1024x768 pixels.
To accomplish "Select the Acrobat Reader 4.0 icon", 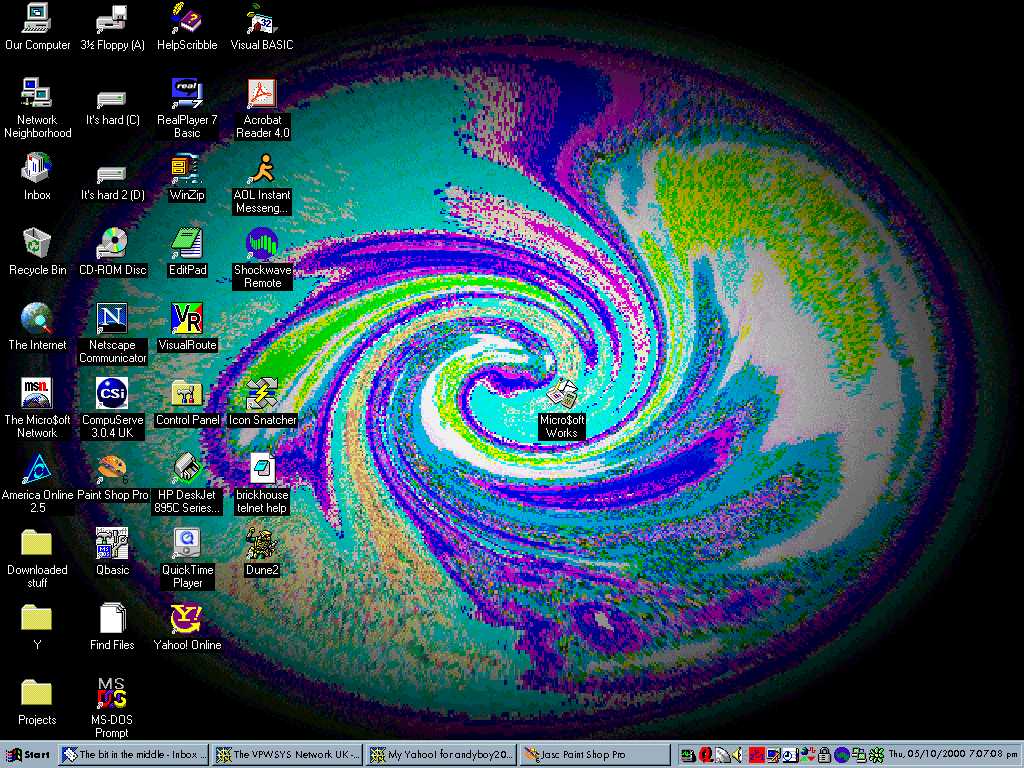I will coord(262,94).
